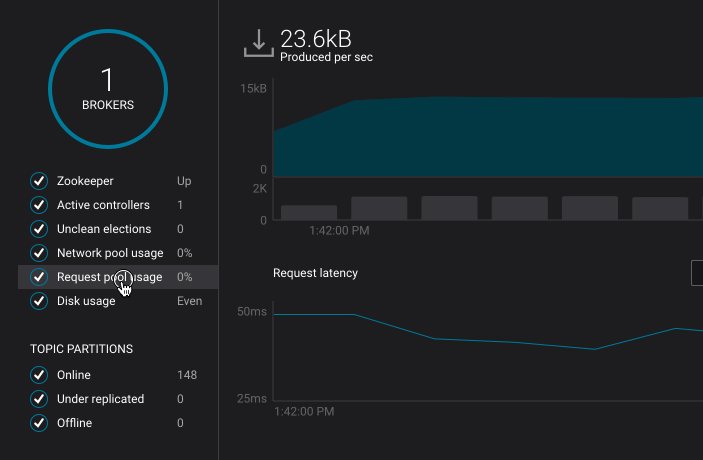Click the Active controllers check icon
703x460 pixels.
click(39, 205)
